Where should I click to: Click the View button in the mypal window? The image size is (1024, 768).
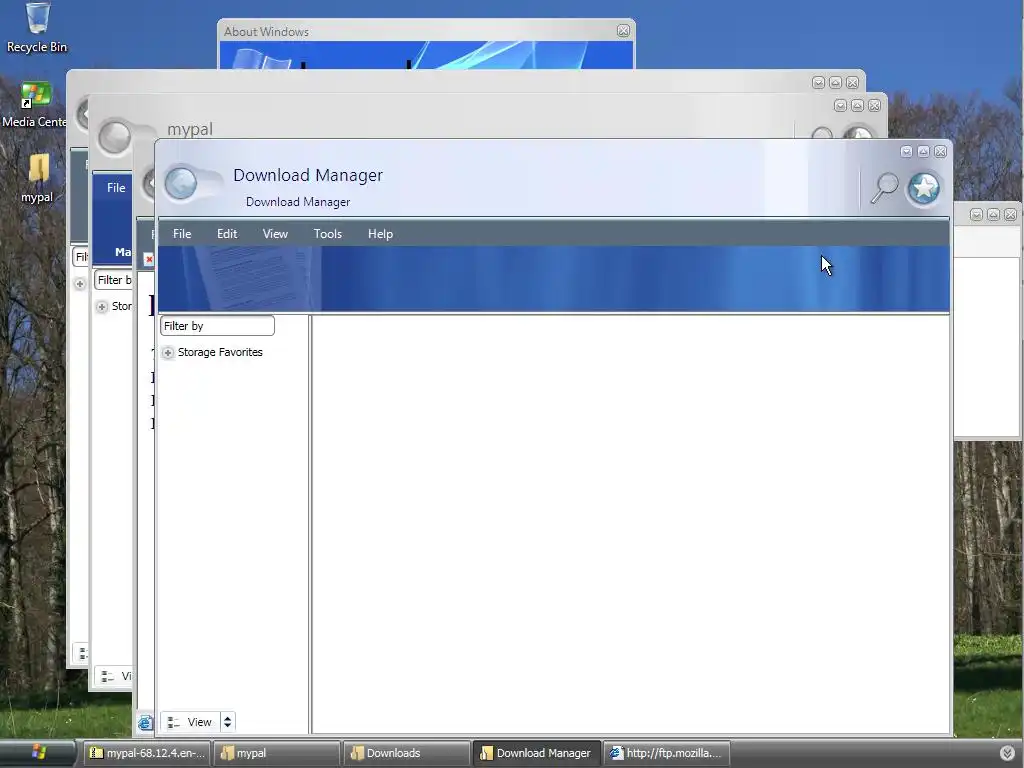[x=114, y=676]
